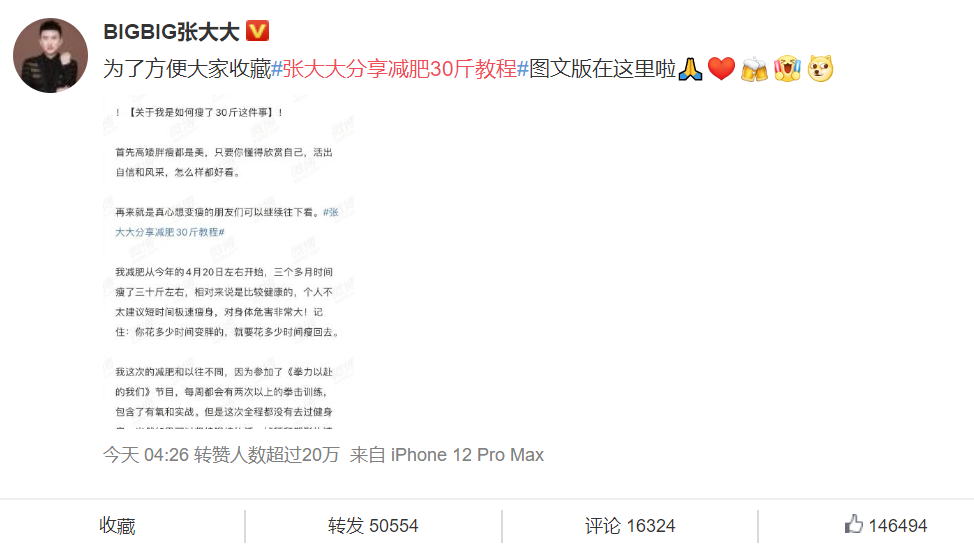Click the beer mugs emoji

coord(754,69)
